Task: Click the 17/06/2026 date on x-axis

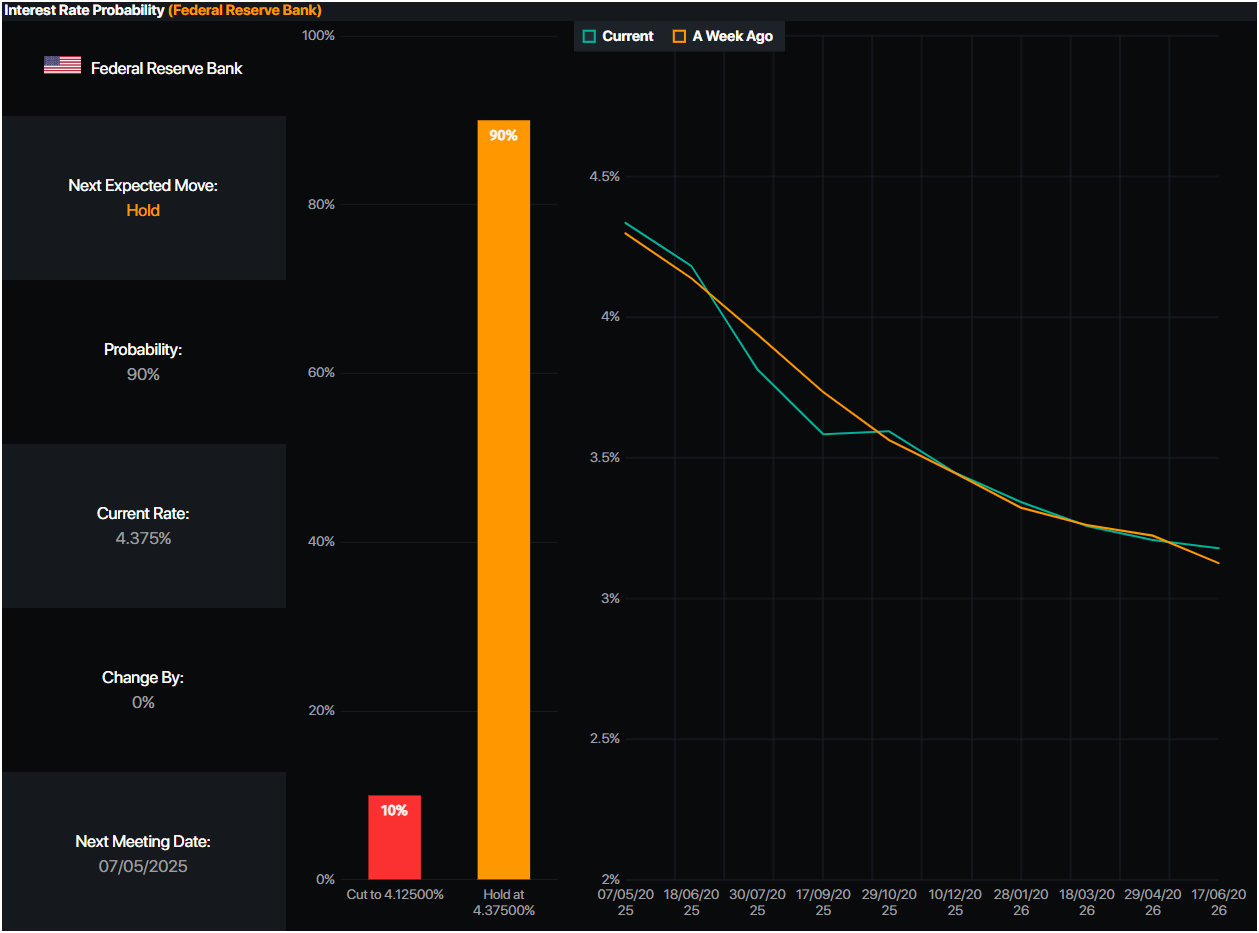Action: coord(1219,902)
